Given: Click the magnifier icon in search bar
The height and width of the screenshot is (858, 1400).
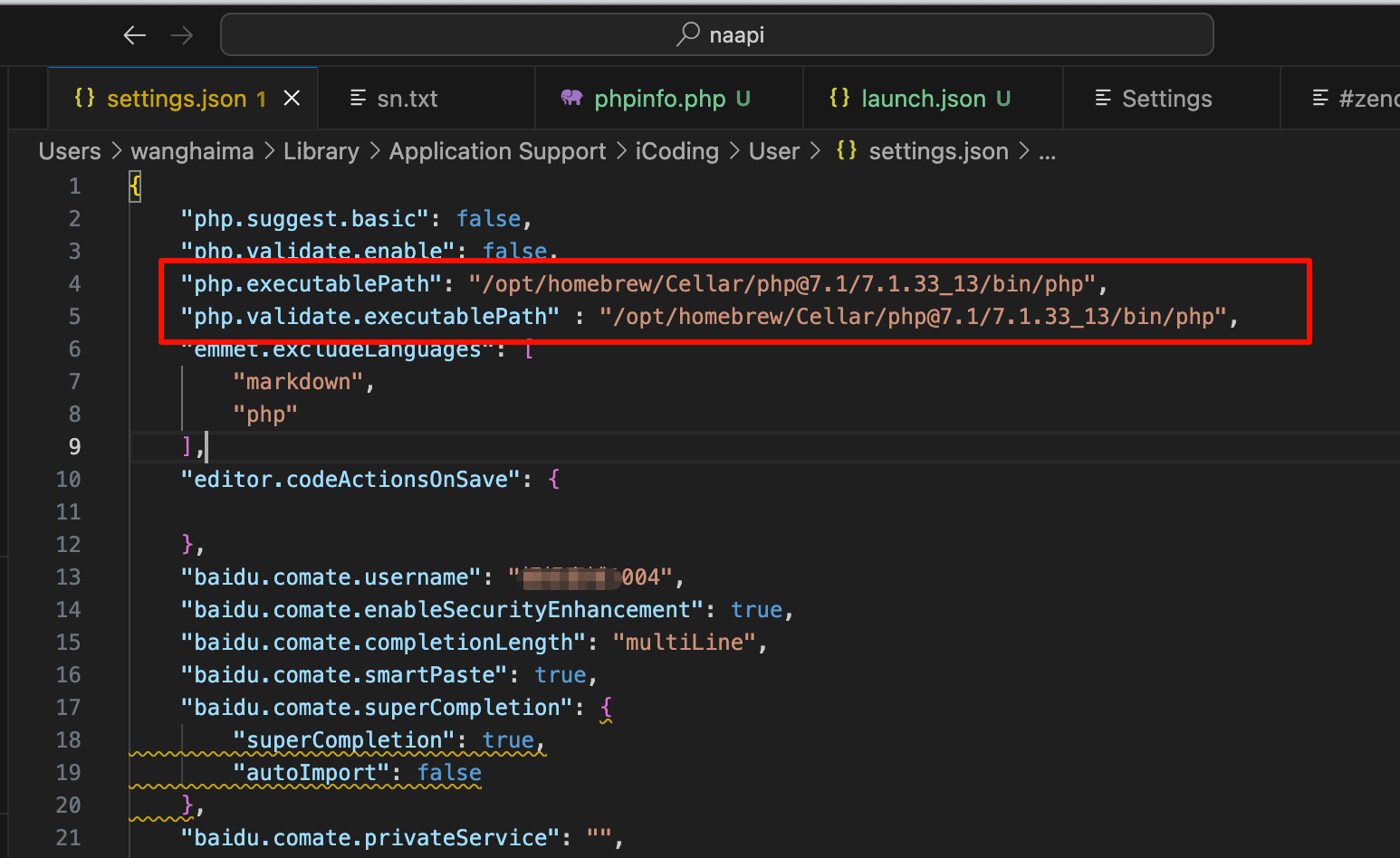Looking at the screenshot, I should [x=688, y=34].
